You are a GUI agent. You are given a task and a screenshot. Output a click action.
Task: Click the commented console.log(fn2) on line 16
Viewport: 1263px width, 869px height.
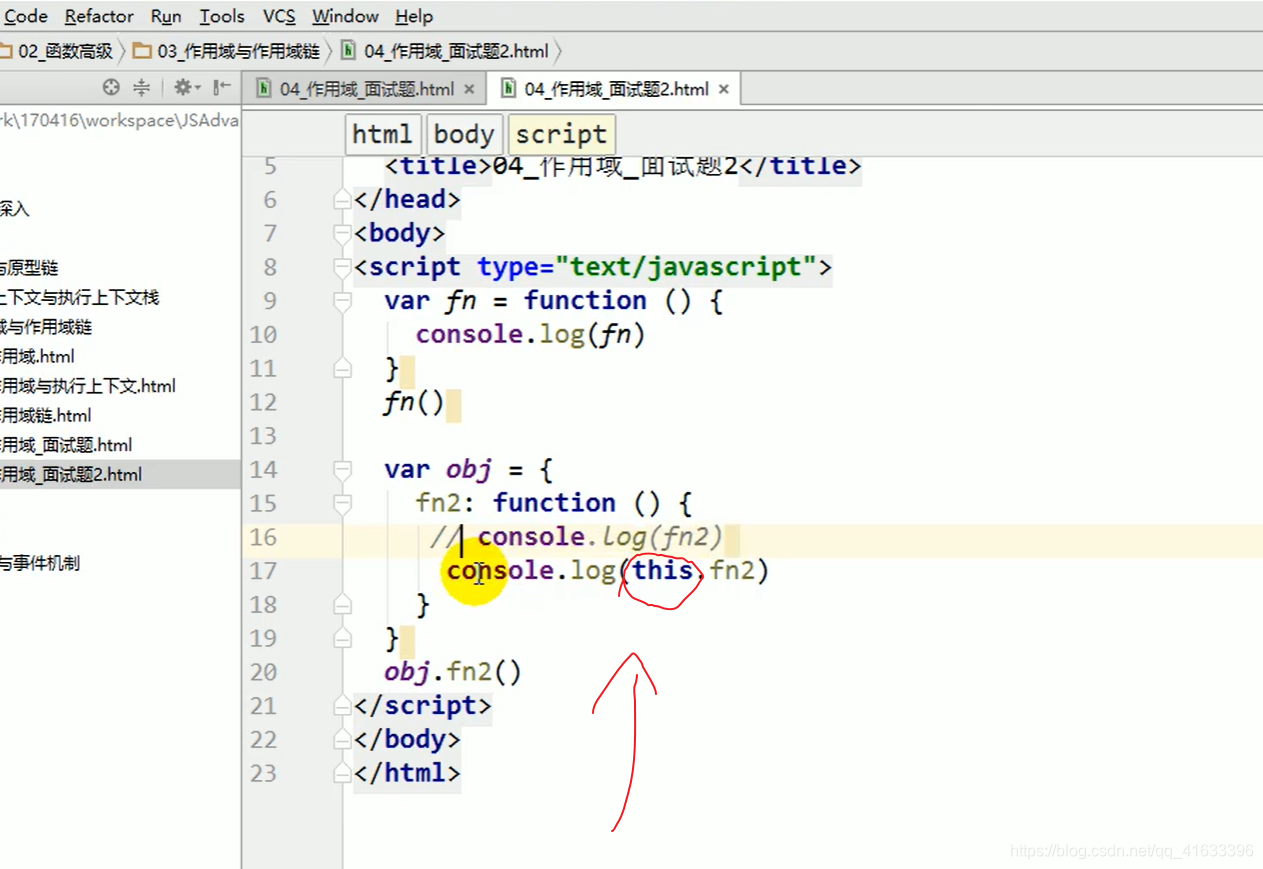tap(600, 537)
